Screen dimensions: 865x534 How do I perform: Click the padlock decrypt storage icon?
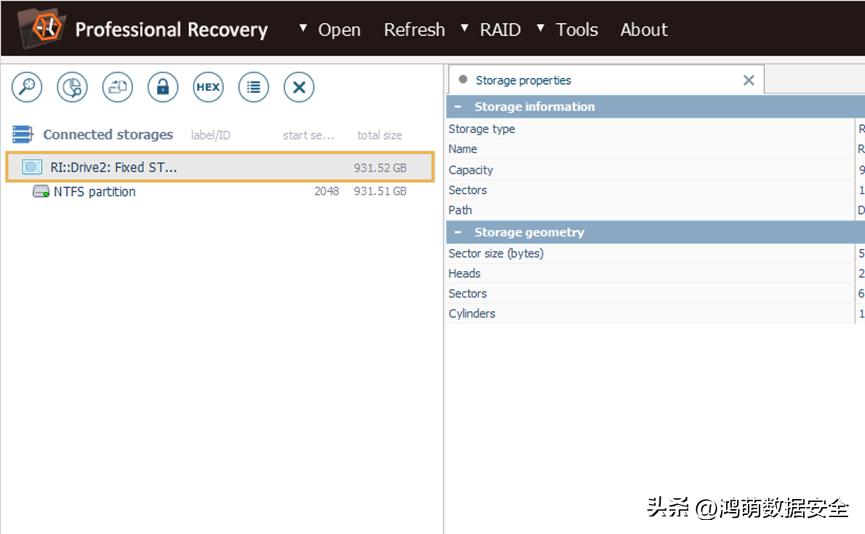(163, 87)
